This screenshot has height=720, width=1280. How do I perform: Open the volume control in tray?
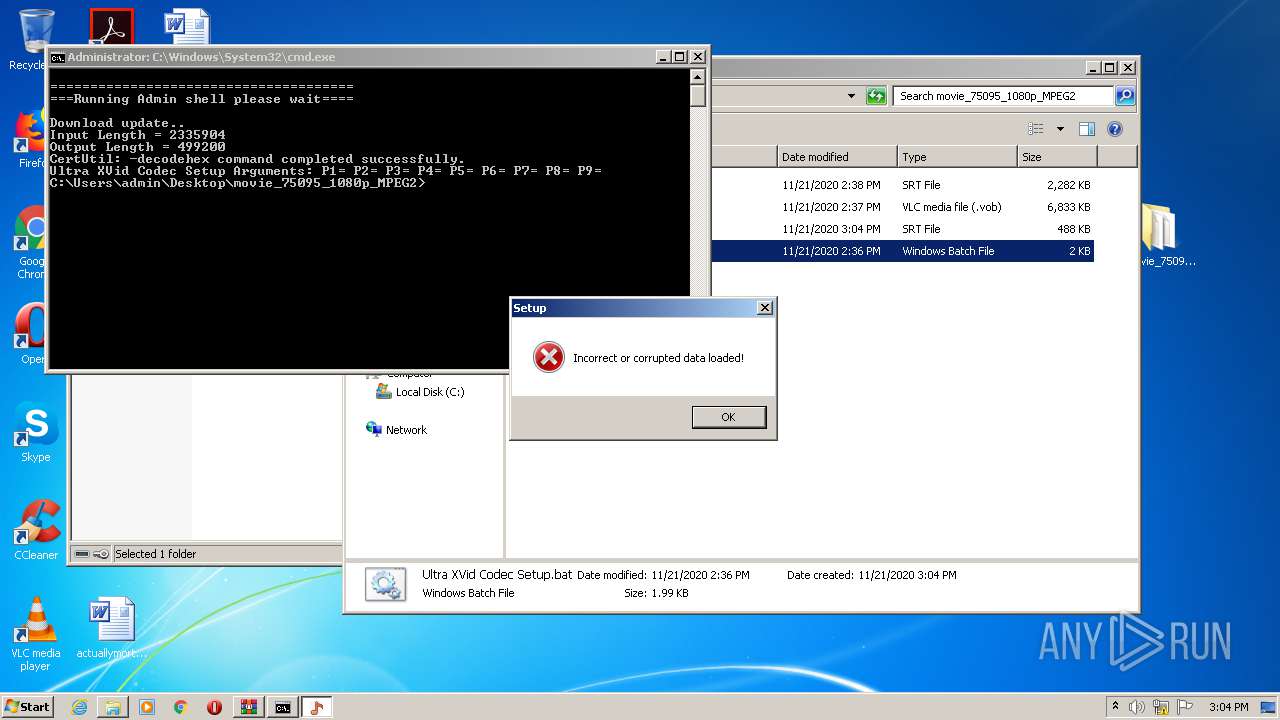click(x=1137, y=707)
